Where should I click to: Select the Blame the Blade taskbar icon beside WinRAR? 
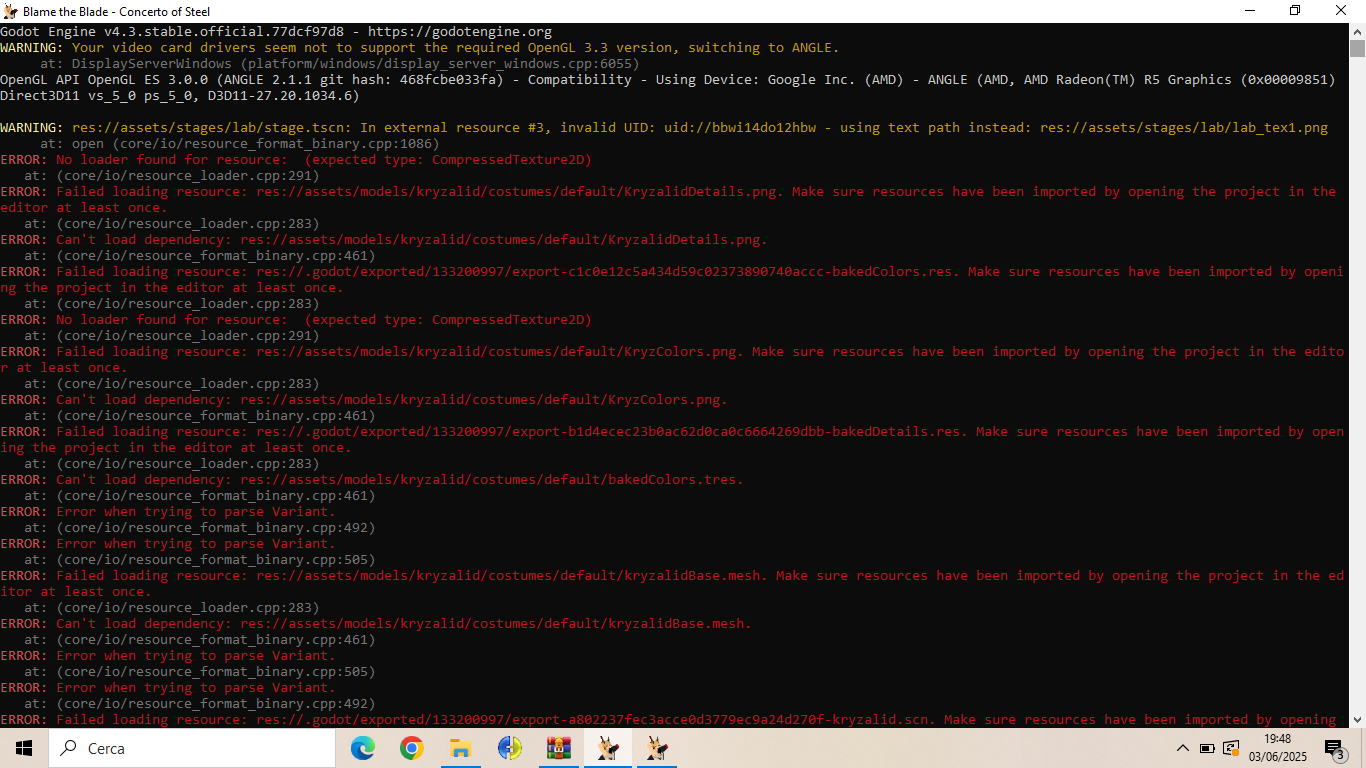pos(607,748)
